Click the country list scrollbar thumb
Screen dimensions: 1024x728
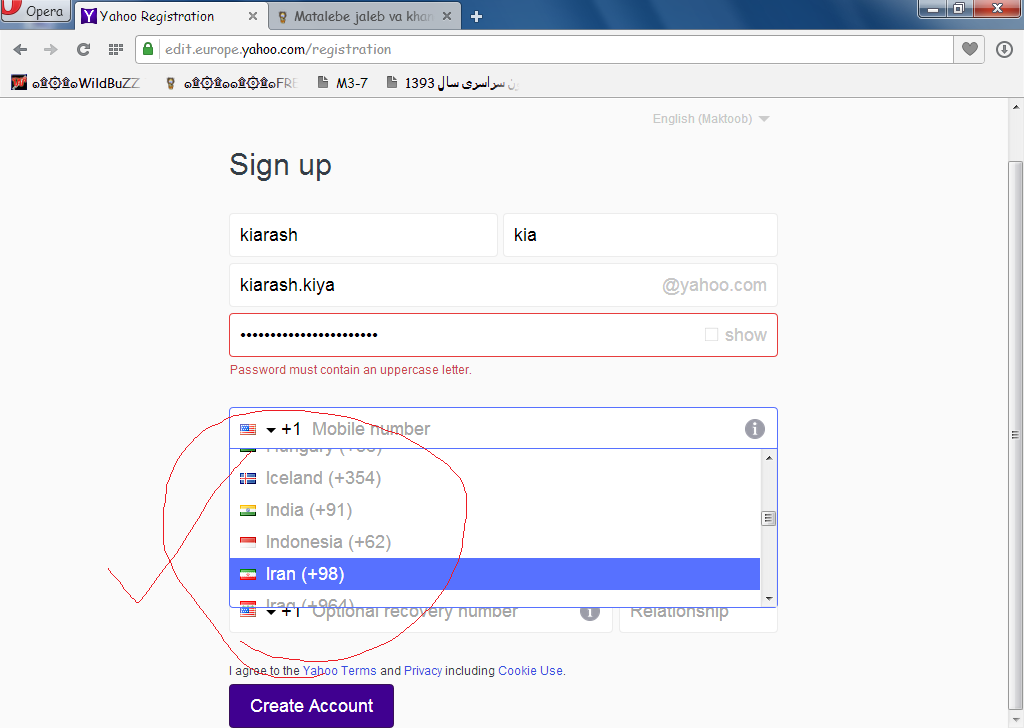(x=769, y=518)
